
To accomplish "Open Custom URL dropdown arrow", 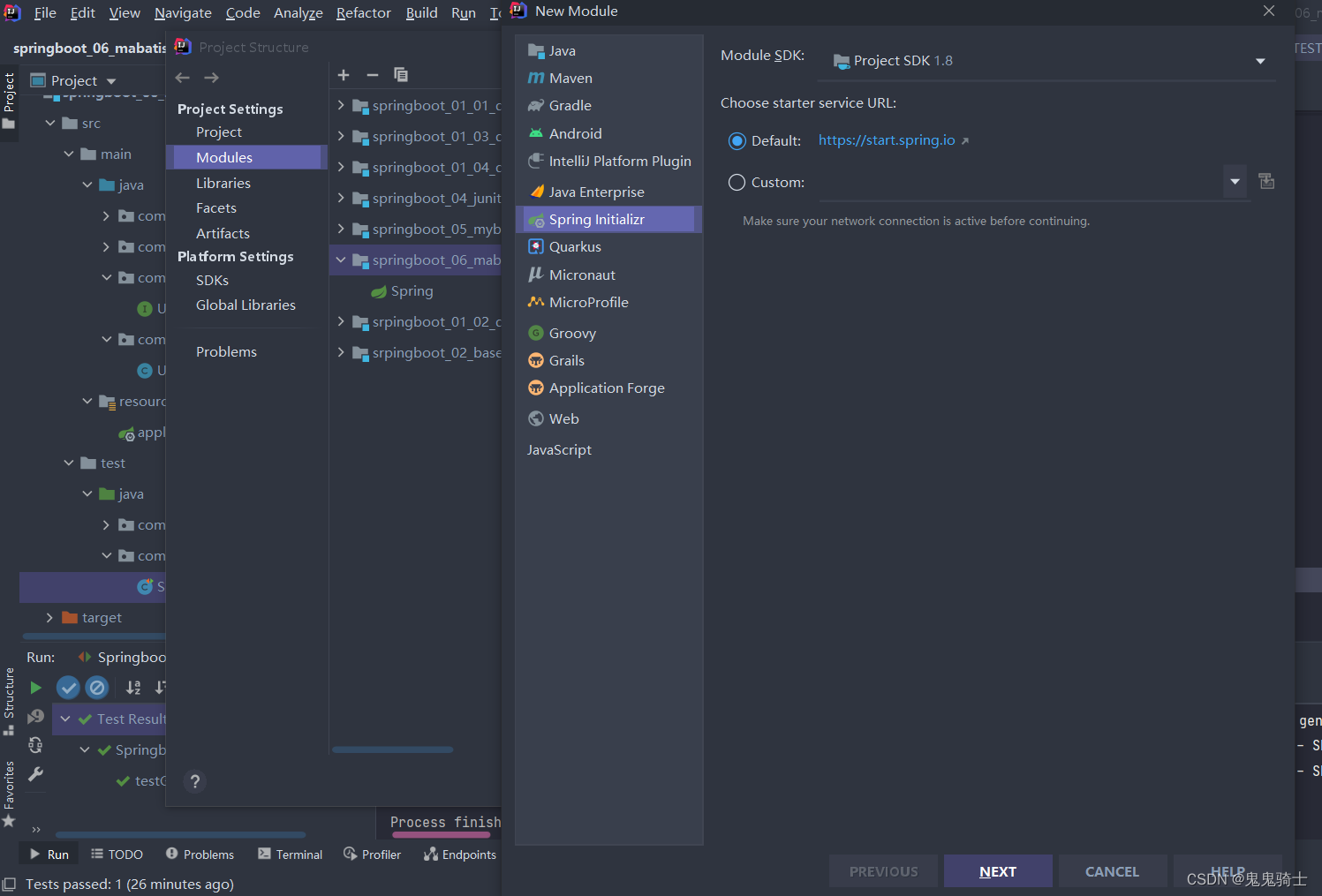I will point(1235,182).
